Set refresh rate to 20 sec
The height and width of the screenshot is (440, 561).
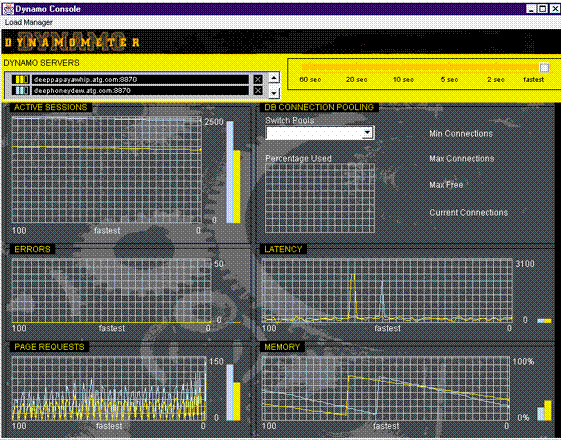click(356, 79)
